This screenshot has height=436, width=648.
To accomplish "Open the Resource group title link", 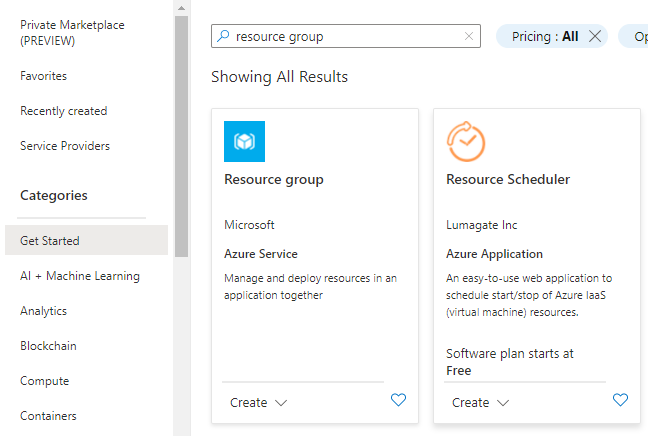I will coord(274,180).
